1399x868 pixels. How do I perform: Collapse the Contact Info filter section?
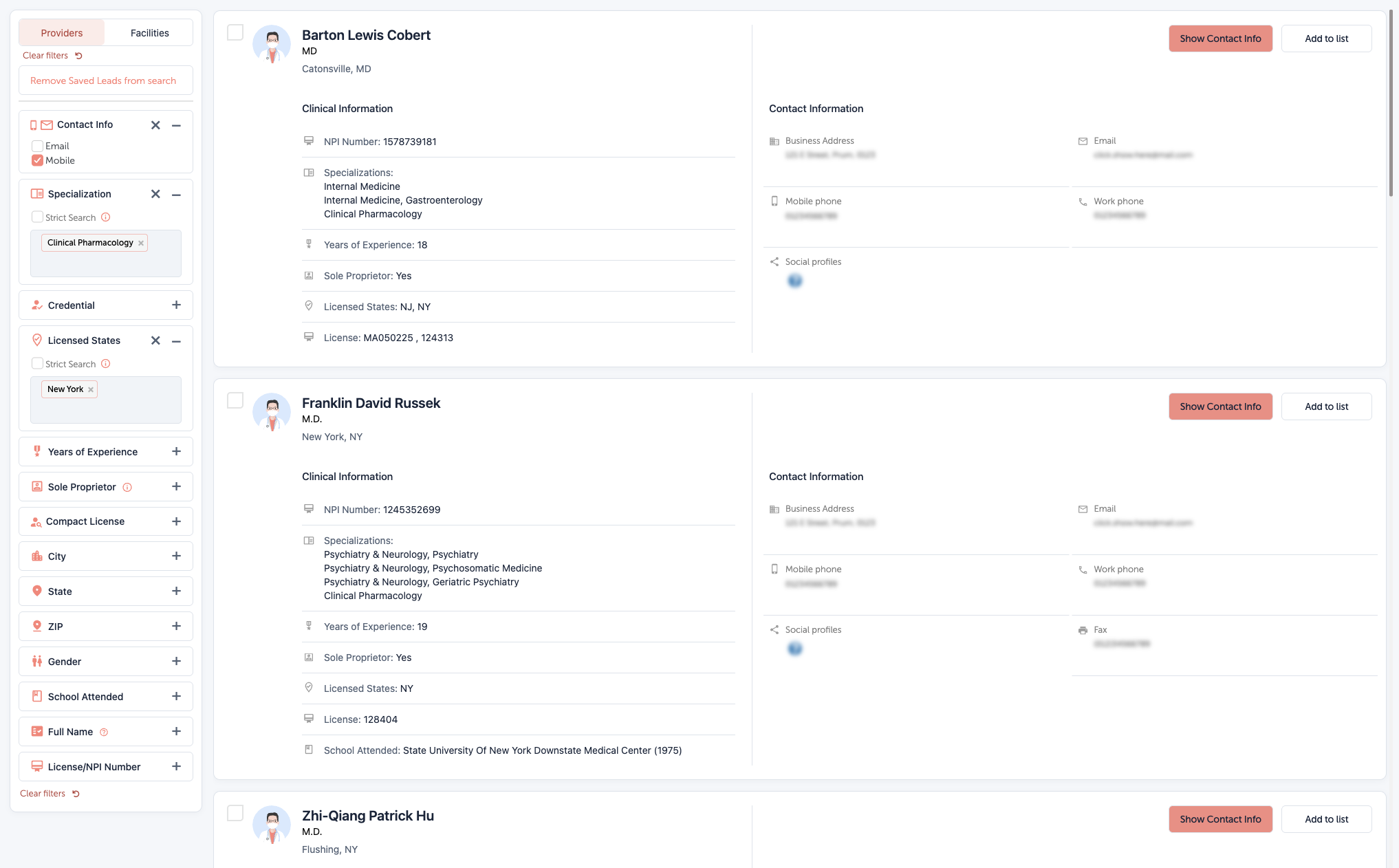tap(176, 125)
